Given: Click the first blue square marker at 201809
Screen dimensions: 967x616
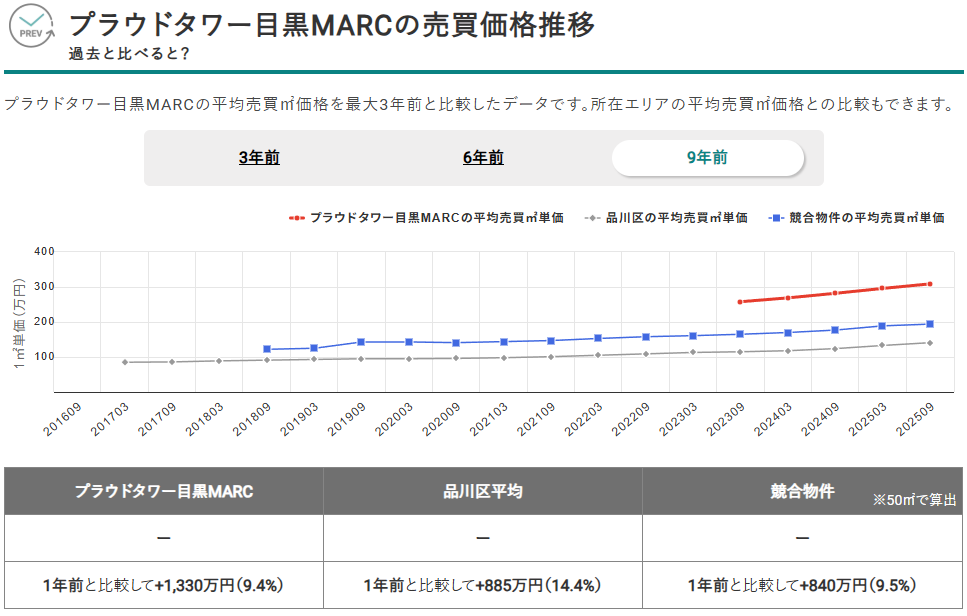Looking at the screenshot, I should coord(267,349).
